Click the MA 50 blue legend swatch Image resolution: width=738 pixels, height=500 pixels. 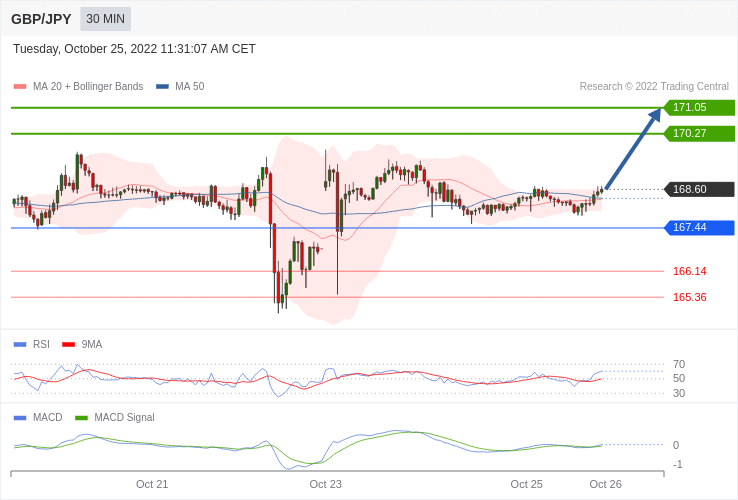tap(162, 87)
